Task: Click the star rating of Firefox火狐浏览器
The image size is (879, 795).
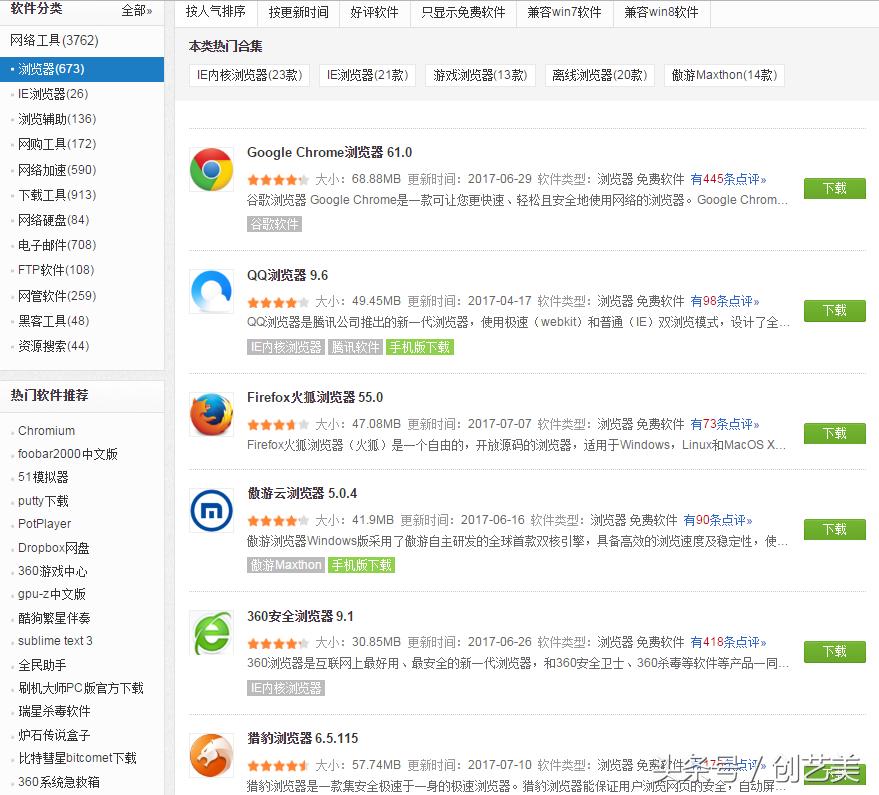Action: (279, 423)
